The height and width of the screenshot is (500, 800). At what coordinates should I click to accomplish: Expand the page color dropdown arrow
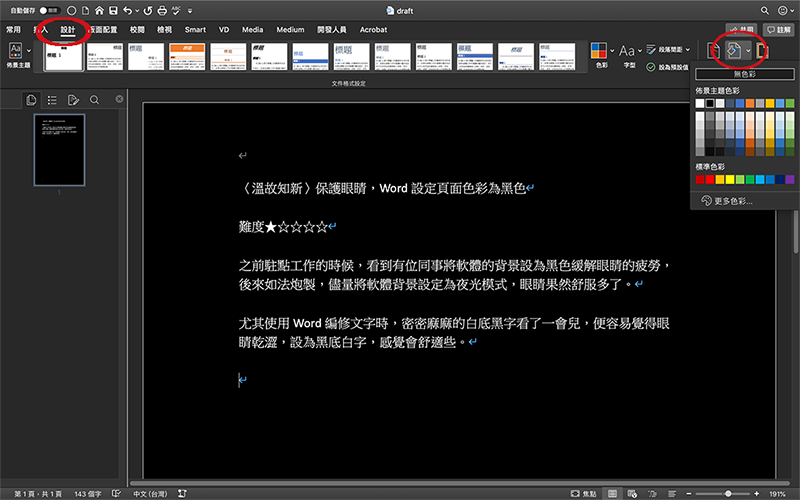point(748,51)
